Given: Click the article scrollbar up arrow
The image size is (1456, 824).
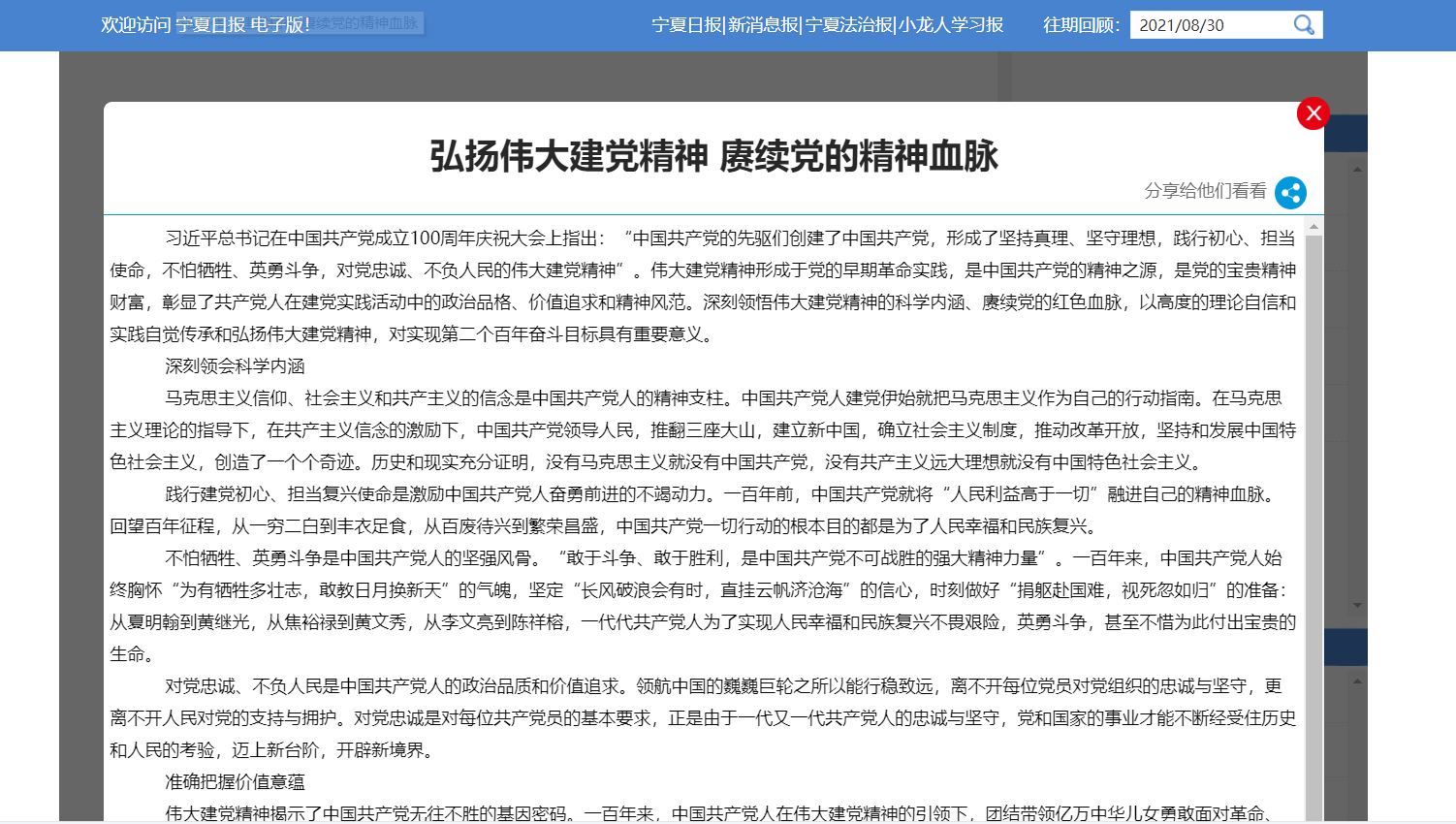Looking at the screenshot, I should tap(1314, 227).
